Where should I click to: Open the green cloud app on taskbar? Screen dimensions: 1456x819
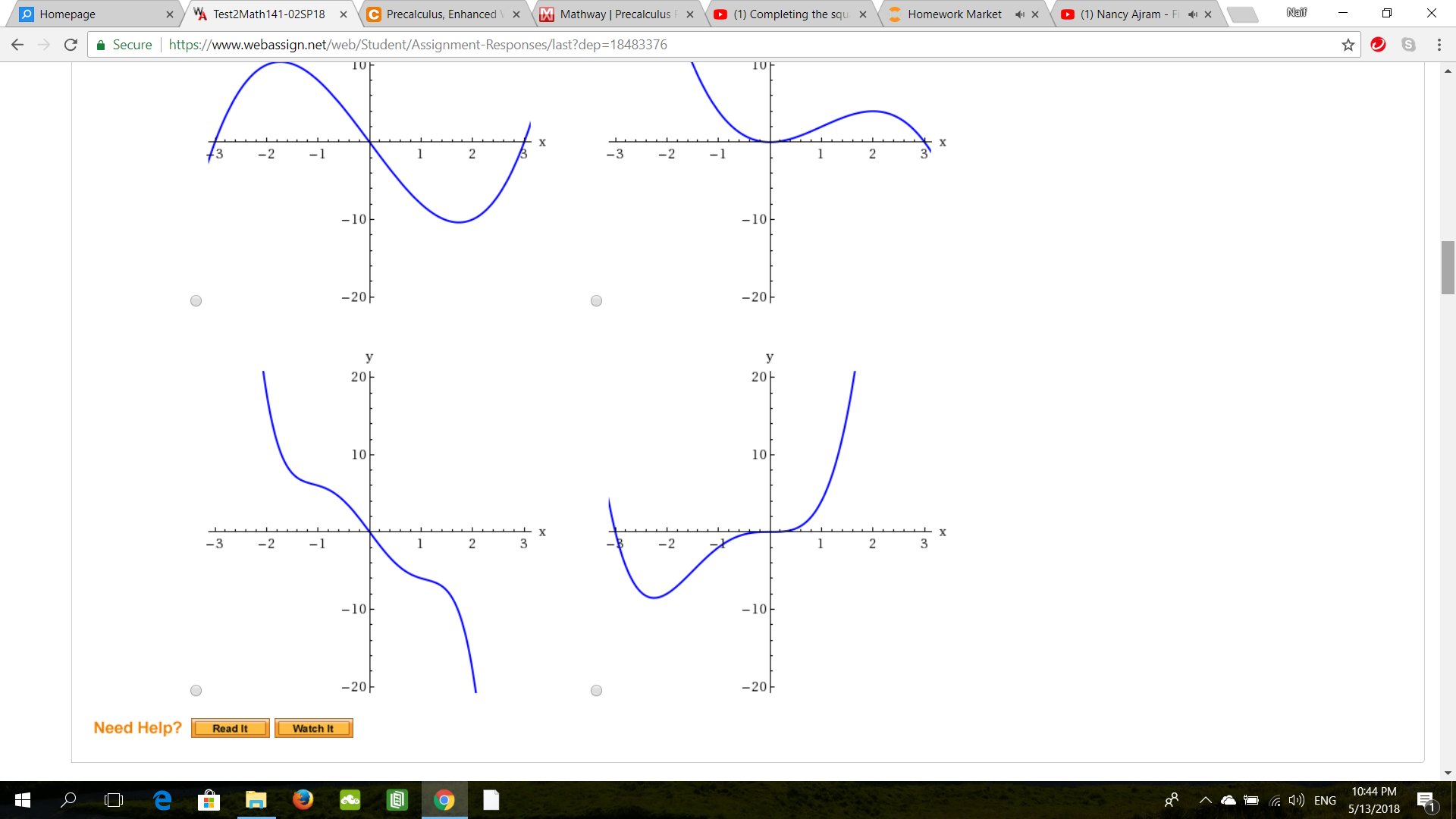(350, 800)
